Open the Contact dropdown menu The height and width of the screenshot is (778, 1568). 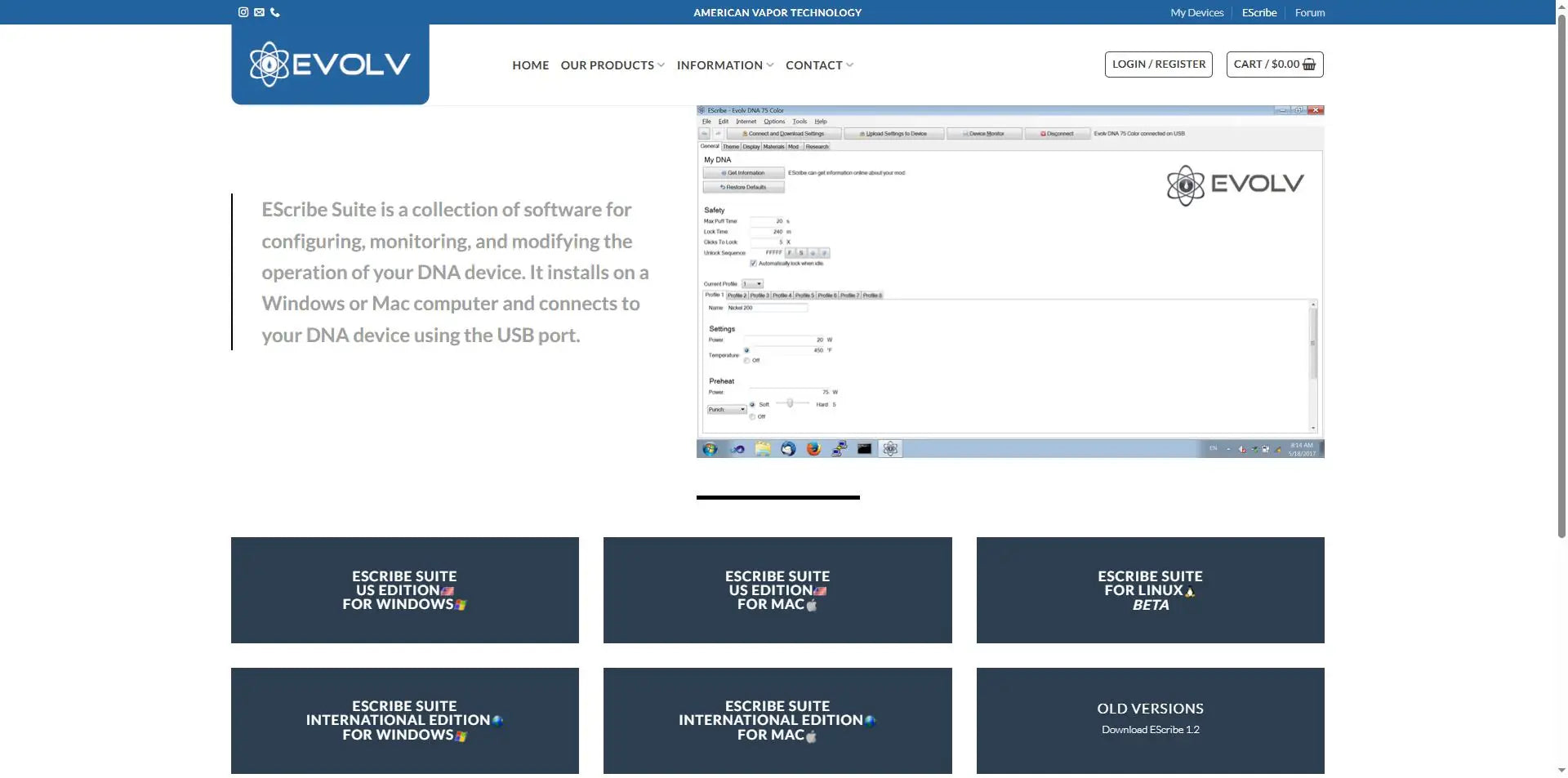pyautogui.click(x=819, y=65)
